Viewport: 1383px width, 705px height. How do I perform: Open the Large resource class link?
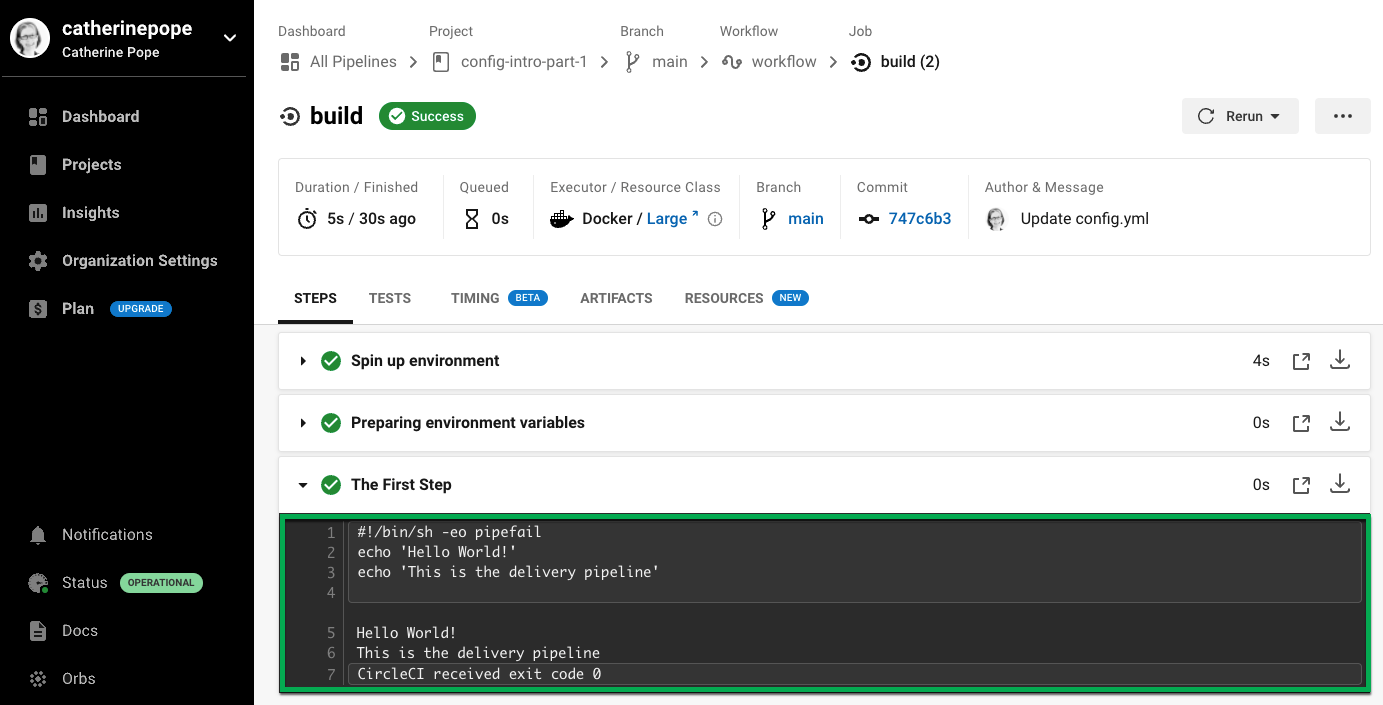673,219
